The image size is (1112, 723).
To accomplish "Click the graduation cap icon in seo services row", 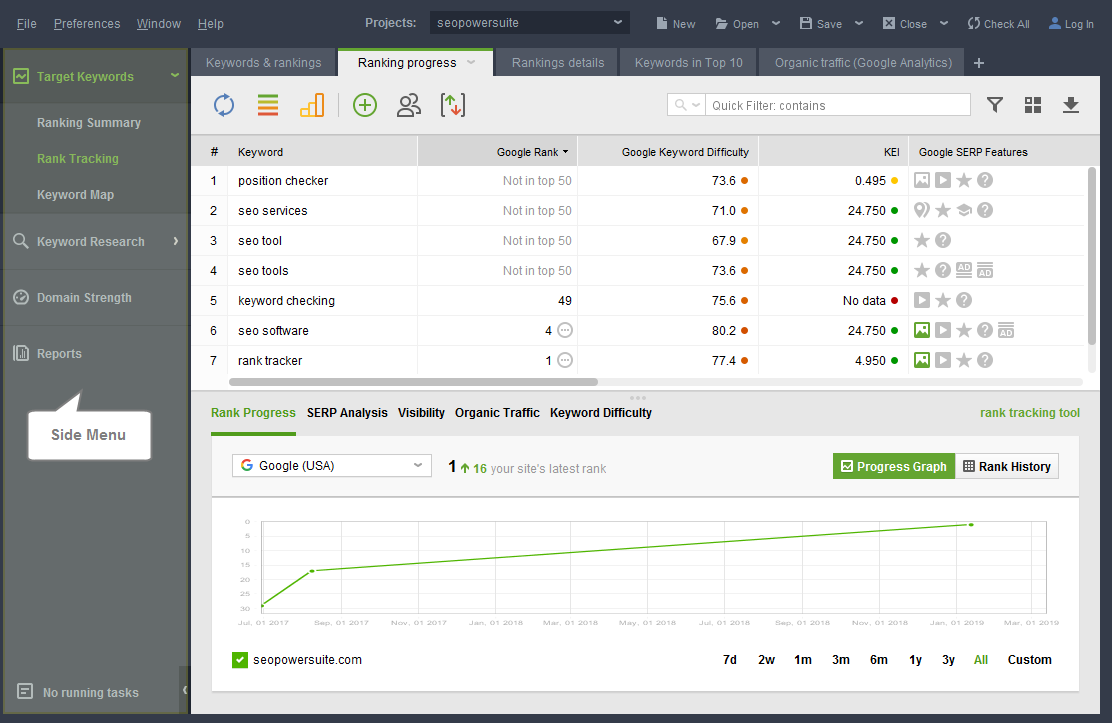I will coord(964,210).
